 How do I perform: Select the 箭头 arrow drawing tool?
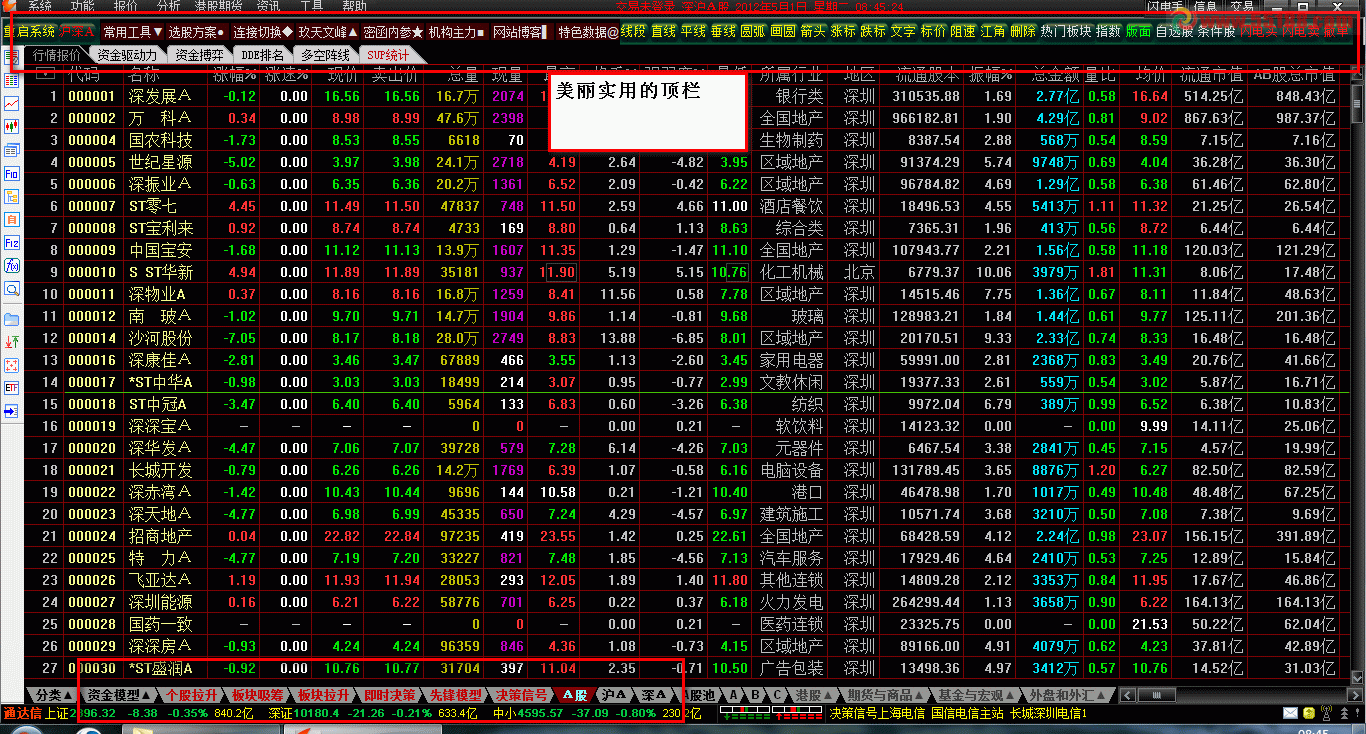coord(813,32)
